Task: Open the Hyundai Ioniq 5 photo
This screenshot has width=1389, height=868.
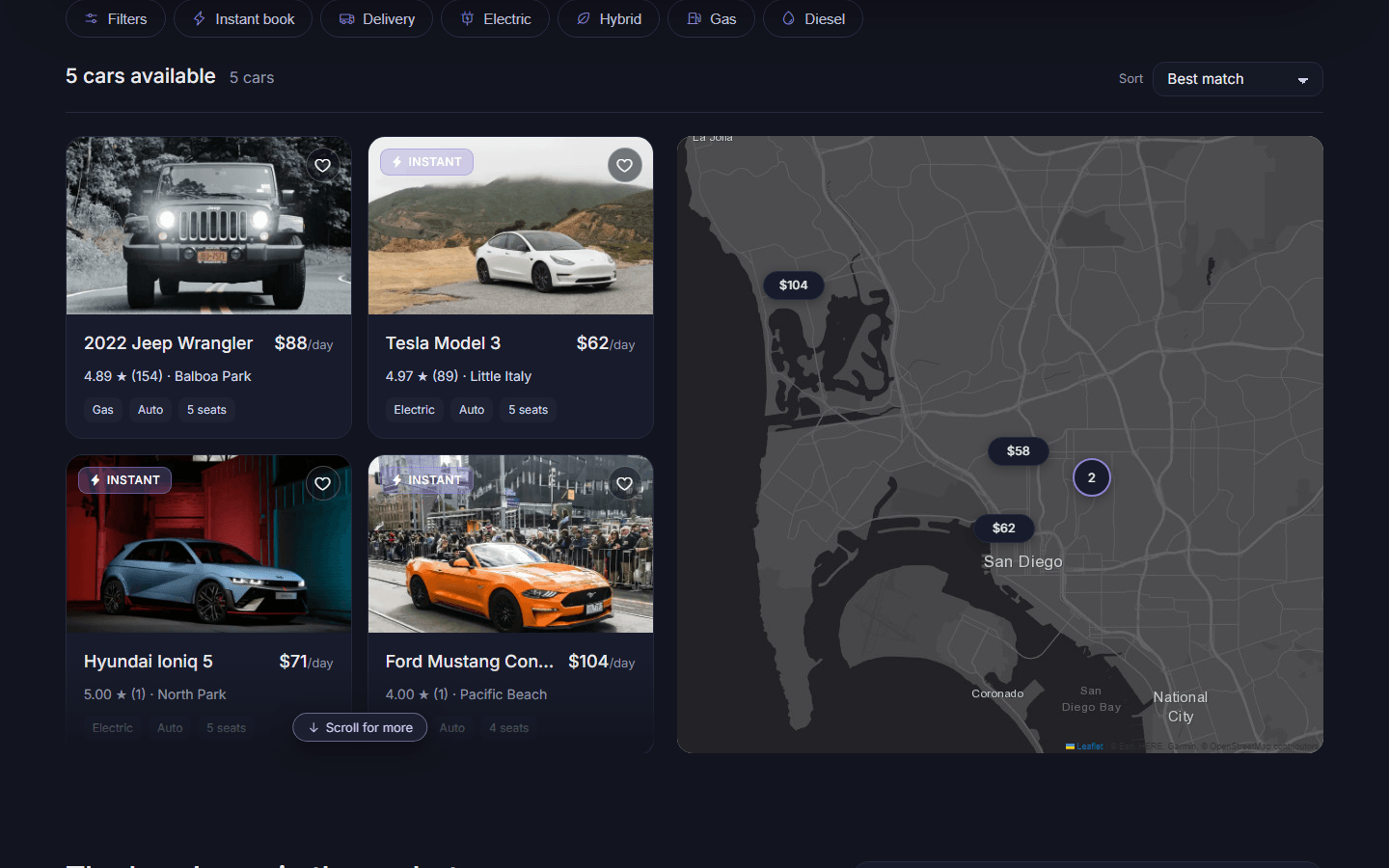Action: (x=208, y=544)
